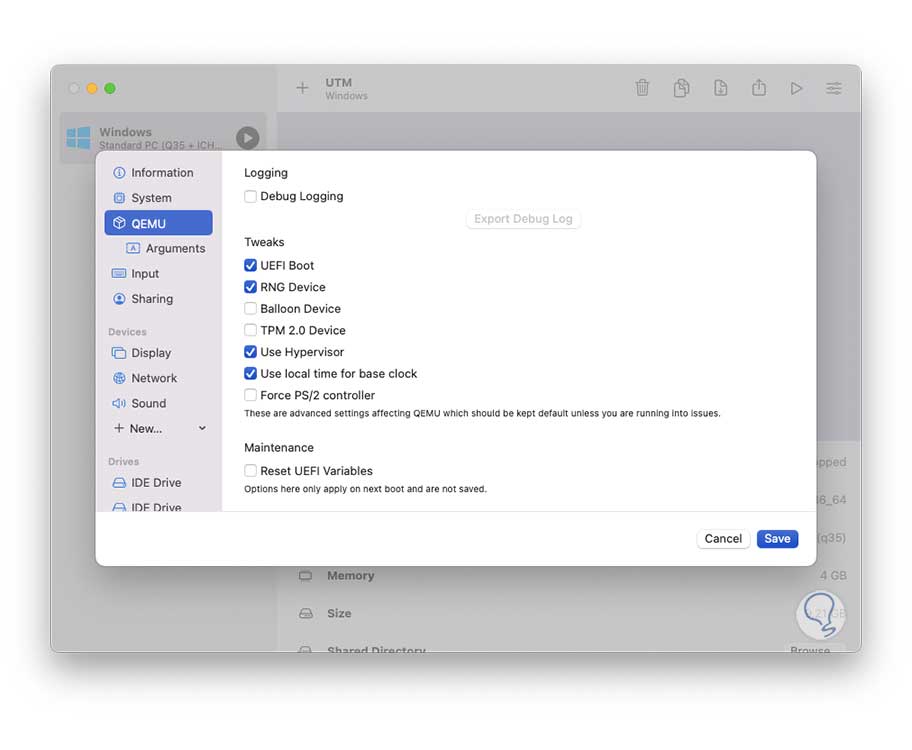This screenshot has height=750, width=912.
Task: Toggle Use local time for base clock
Action: pos(250,374)
